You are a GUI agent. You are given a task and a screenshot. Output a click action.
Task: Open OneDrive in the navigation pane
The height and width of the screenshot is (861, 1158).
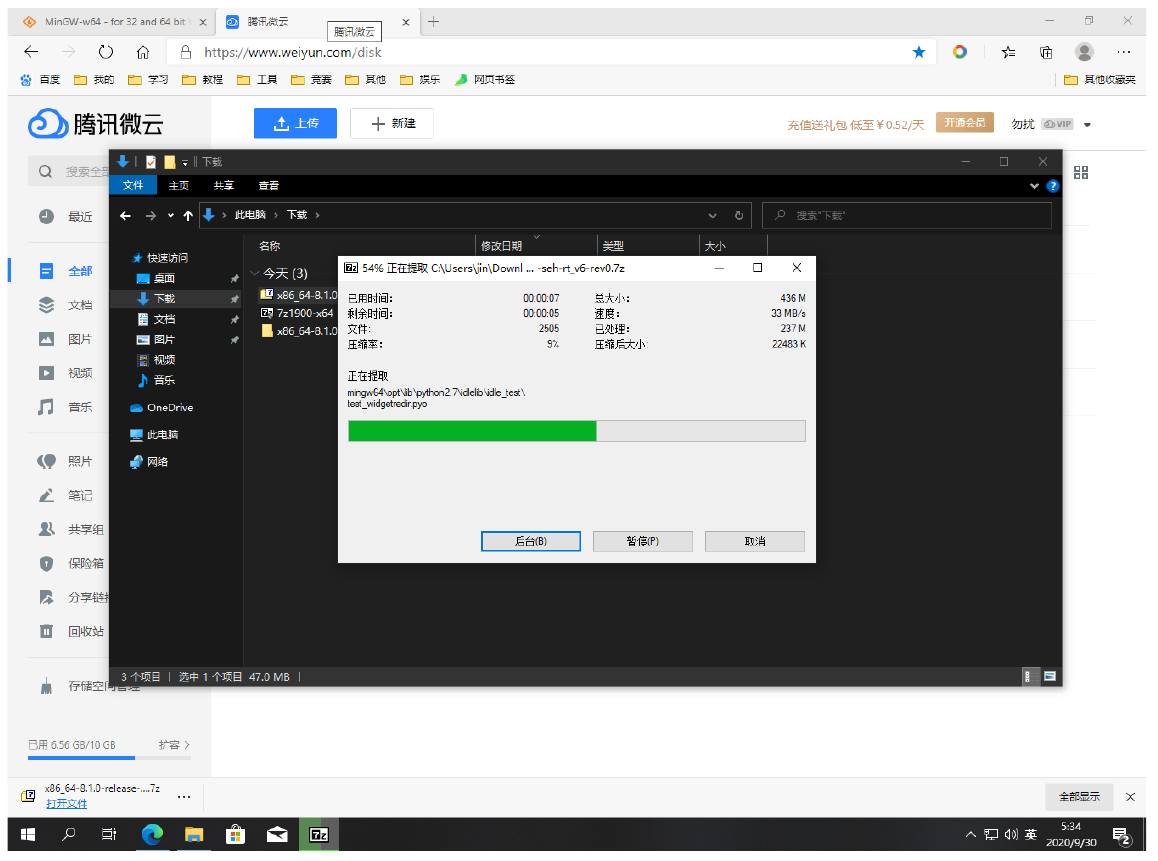pos(169,407)
